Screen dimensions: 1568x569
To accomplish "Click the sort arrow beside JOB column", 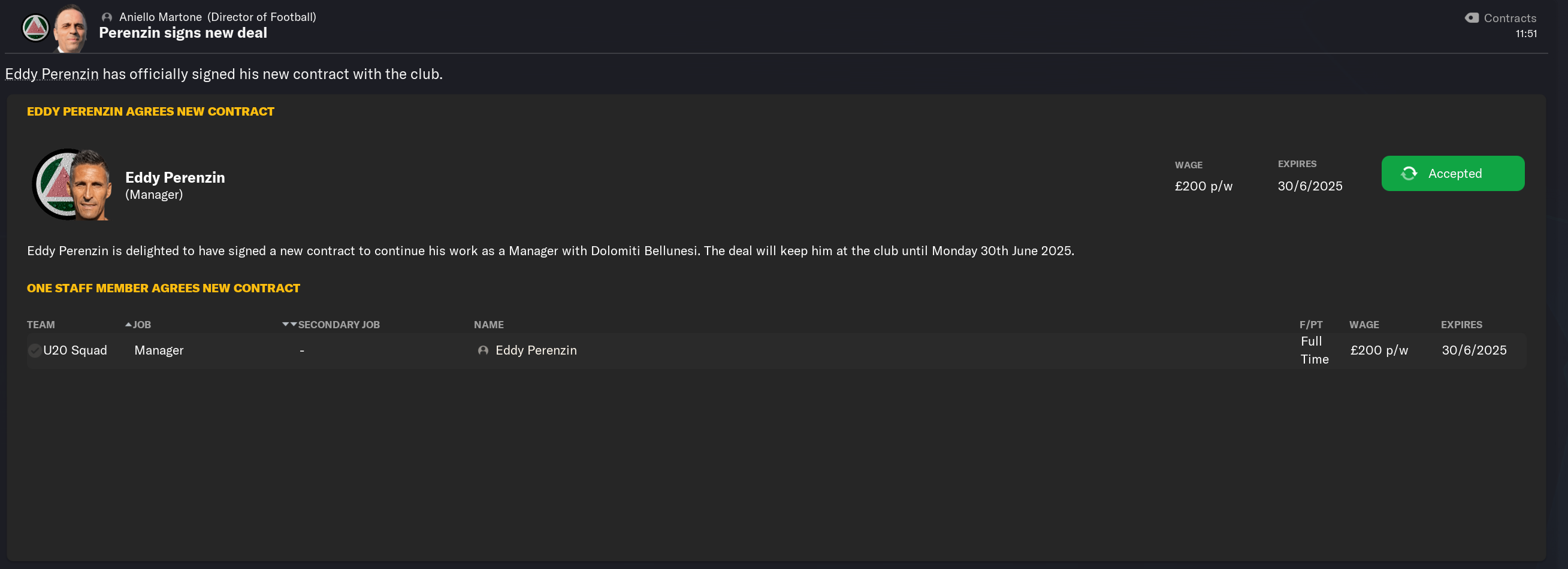I will pyautogui.click(x=128, y=325).
